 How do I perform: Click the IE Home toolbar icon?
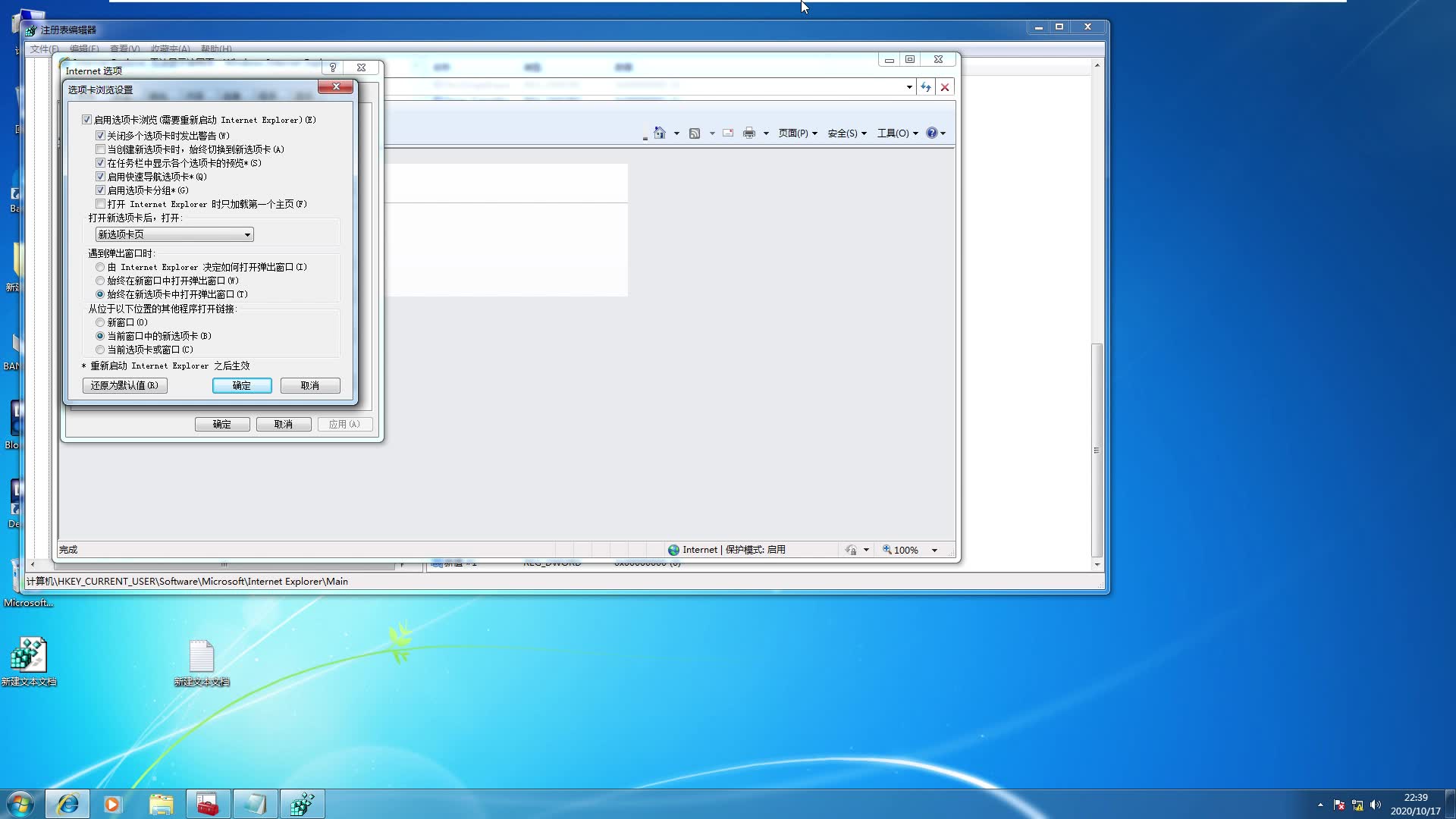click(659, 133)
